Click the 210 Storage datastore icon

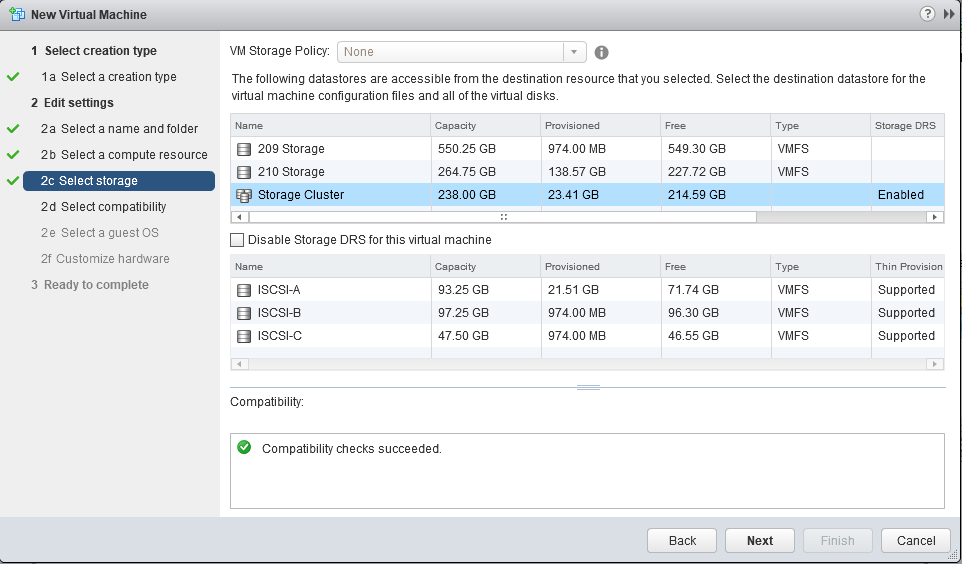244,172
